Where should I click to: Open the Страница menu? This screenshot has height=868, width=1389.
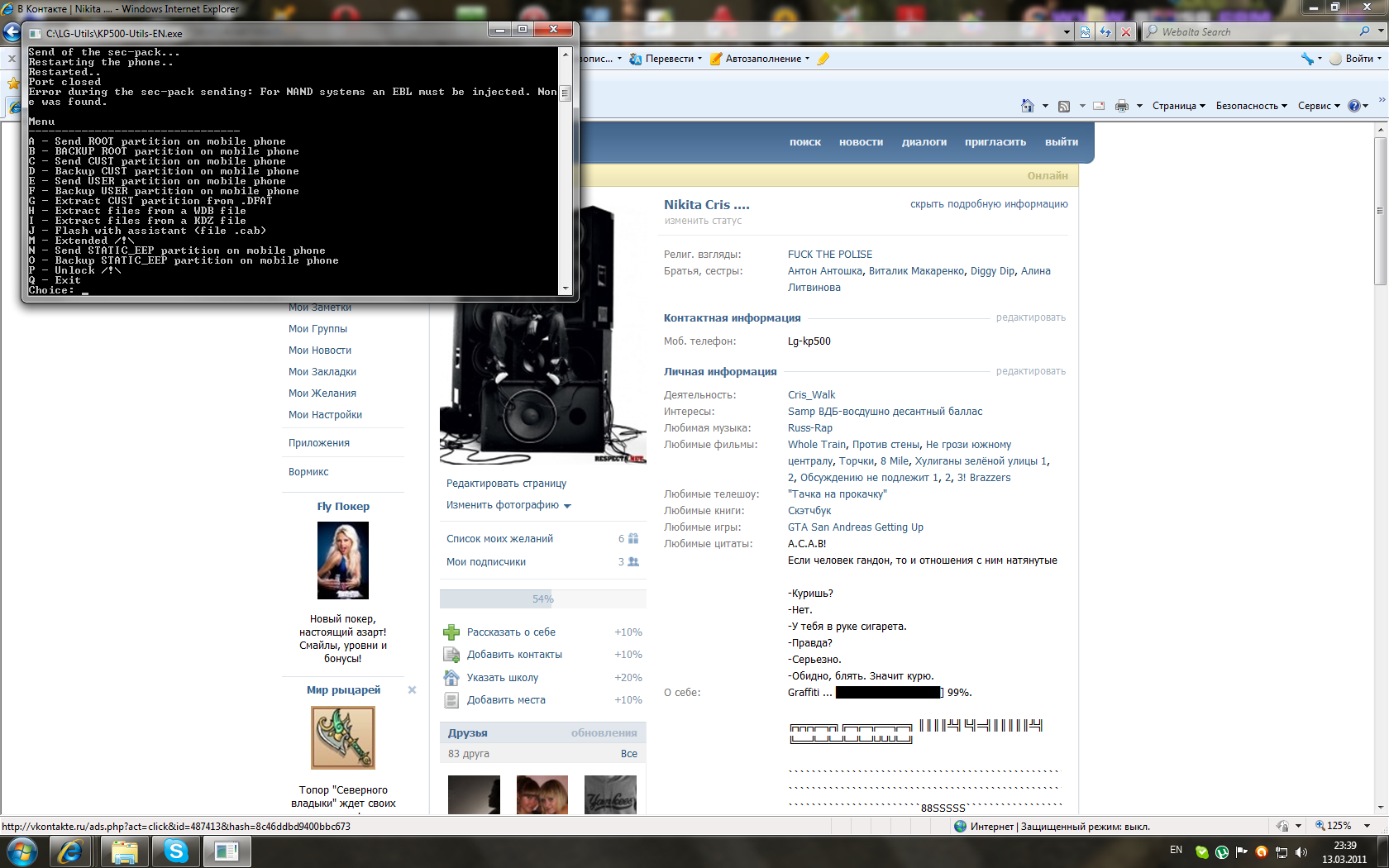(x=1179, y=106)
